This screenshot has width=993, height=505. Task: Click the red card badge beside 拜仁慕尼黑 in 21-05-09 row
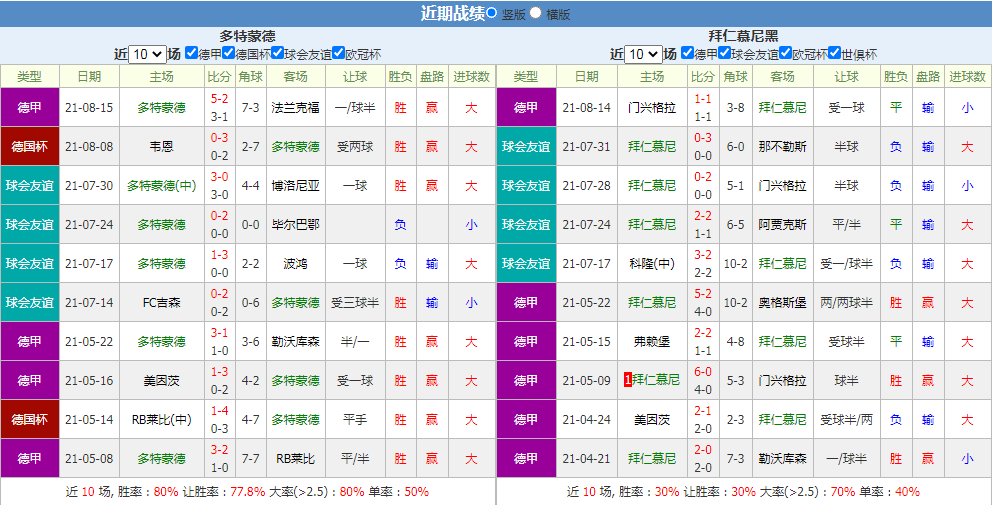coord(628,380)
